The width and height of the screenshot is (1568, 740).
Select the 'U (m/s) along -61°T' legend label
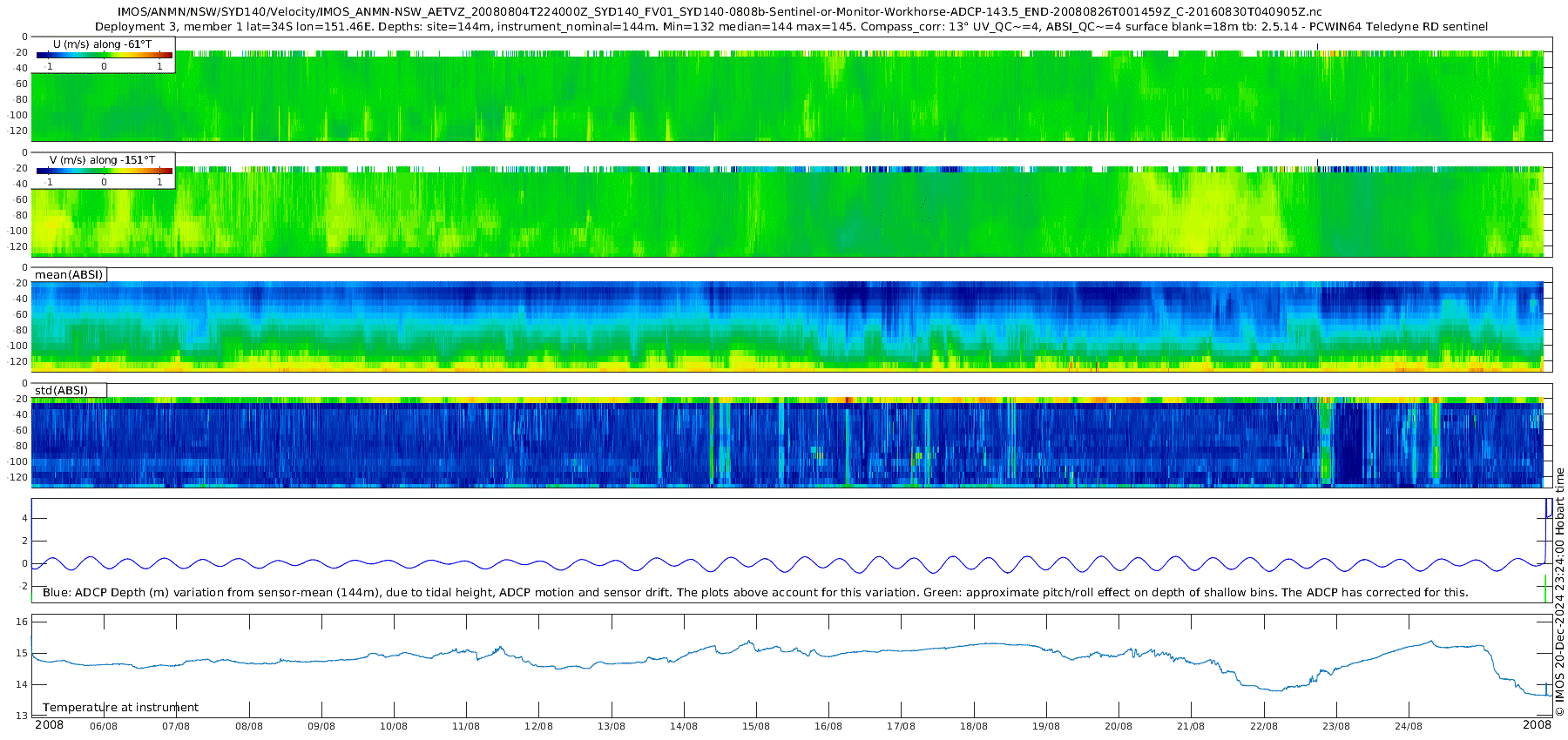(x=103, y=44)
